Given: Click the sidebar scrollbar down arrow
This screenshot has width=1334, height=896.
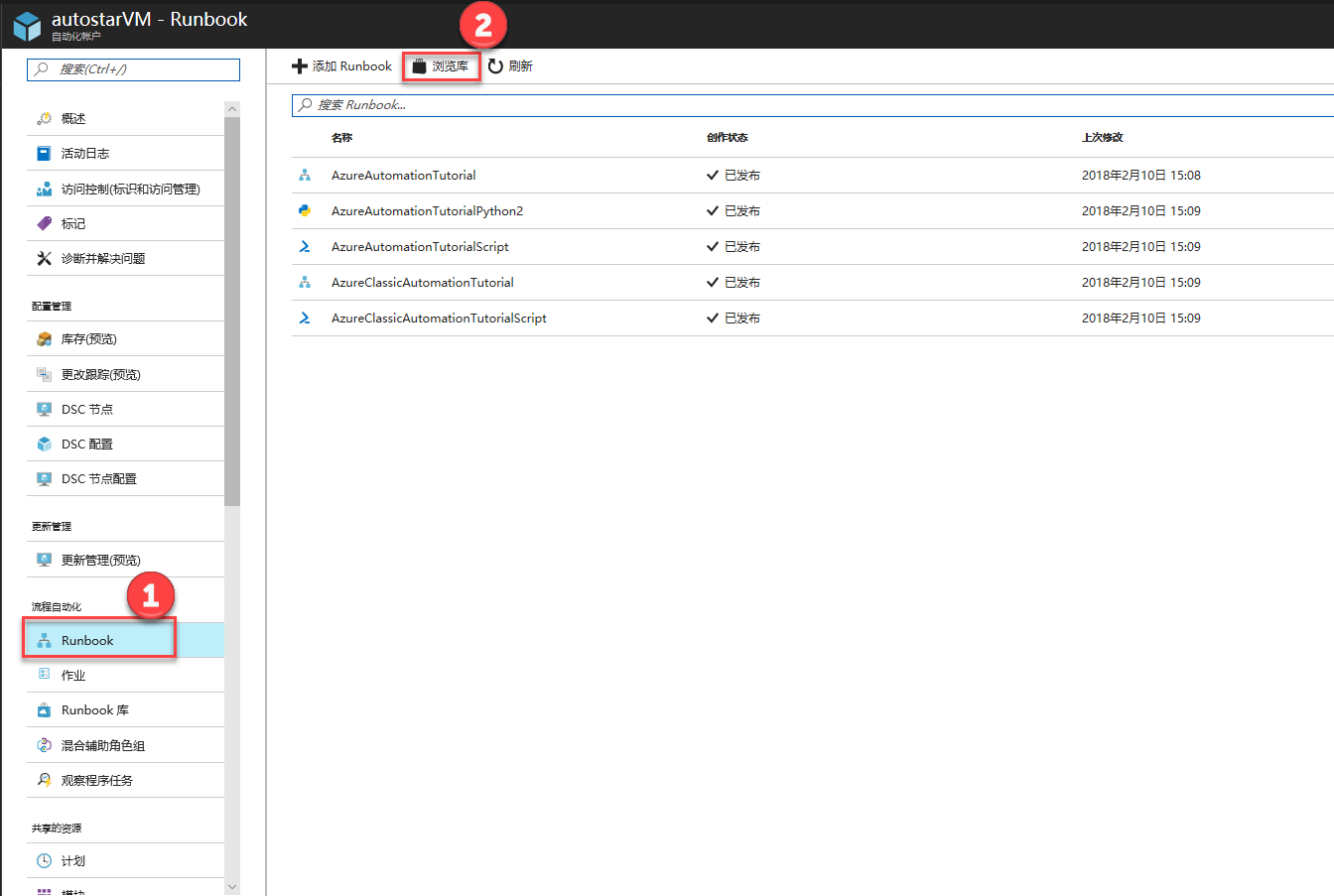Looking at the screenshot, I should pyautogui.click(x=232, y=887).
